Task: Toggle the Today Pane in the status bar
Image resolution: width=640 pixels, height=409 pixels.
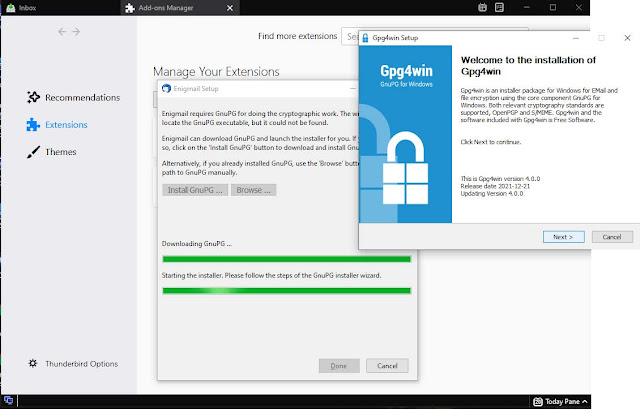Action: point(560,402)
